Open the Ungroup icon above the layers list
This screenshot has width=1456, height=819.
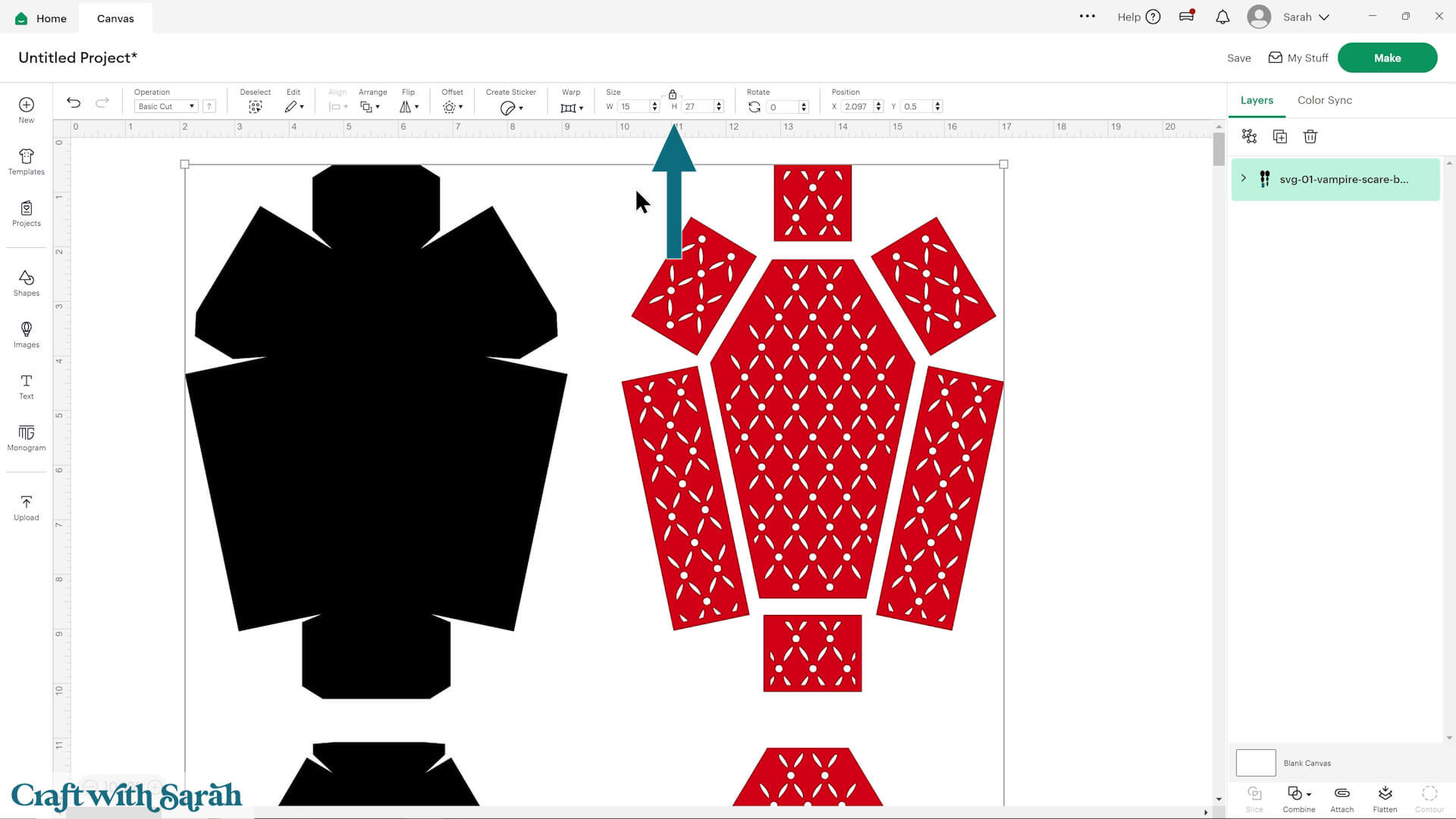click(1248, 136)
